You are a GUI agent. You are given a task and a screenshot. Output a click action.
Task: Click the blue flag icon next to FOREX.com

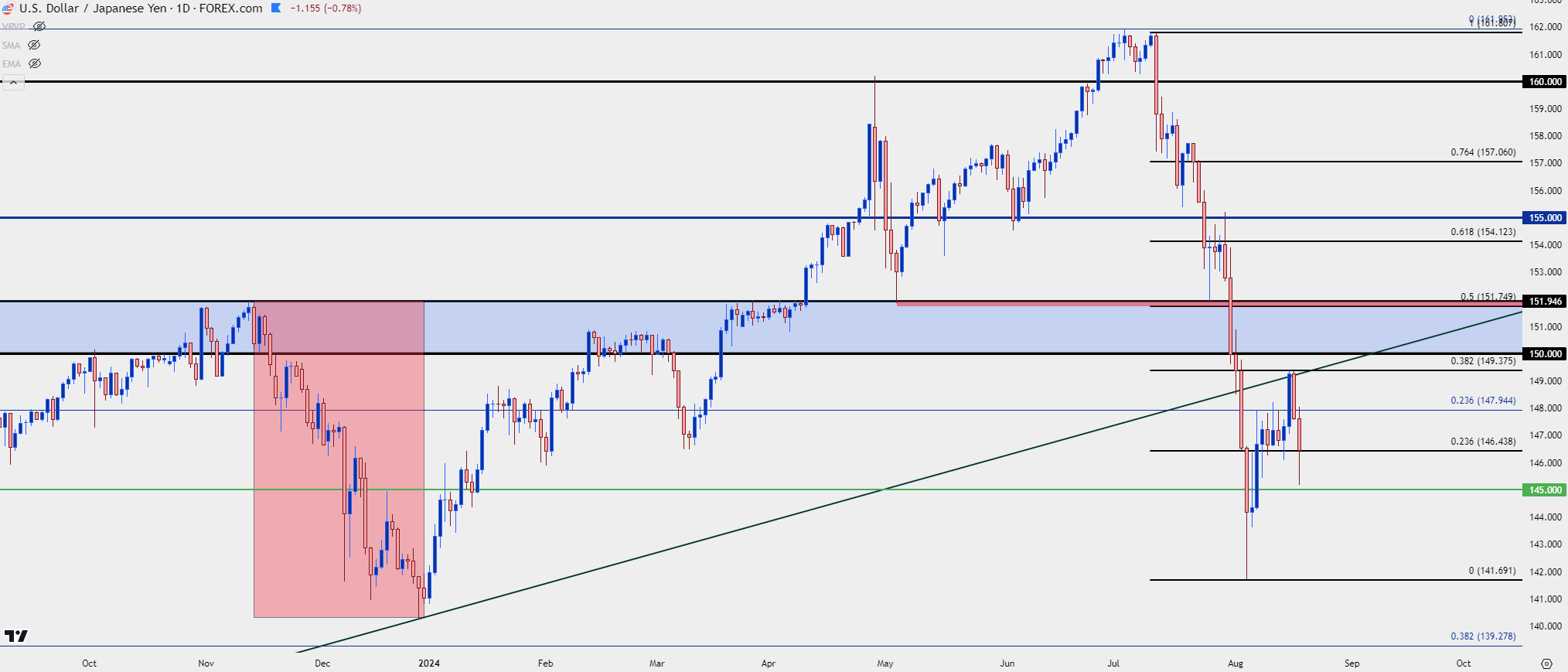coord(276,9)
